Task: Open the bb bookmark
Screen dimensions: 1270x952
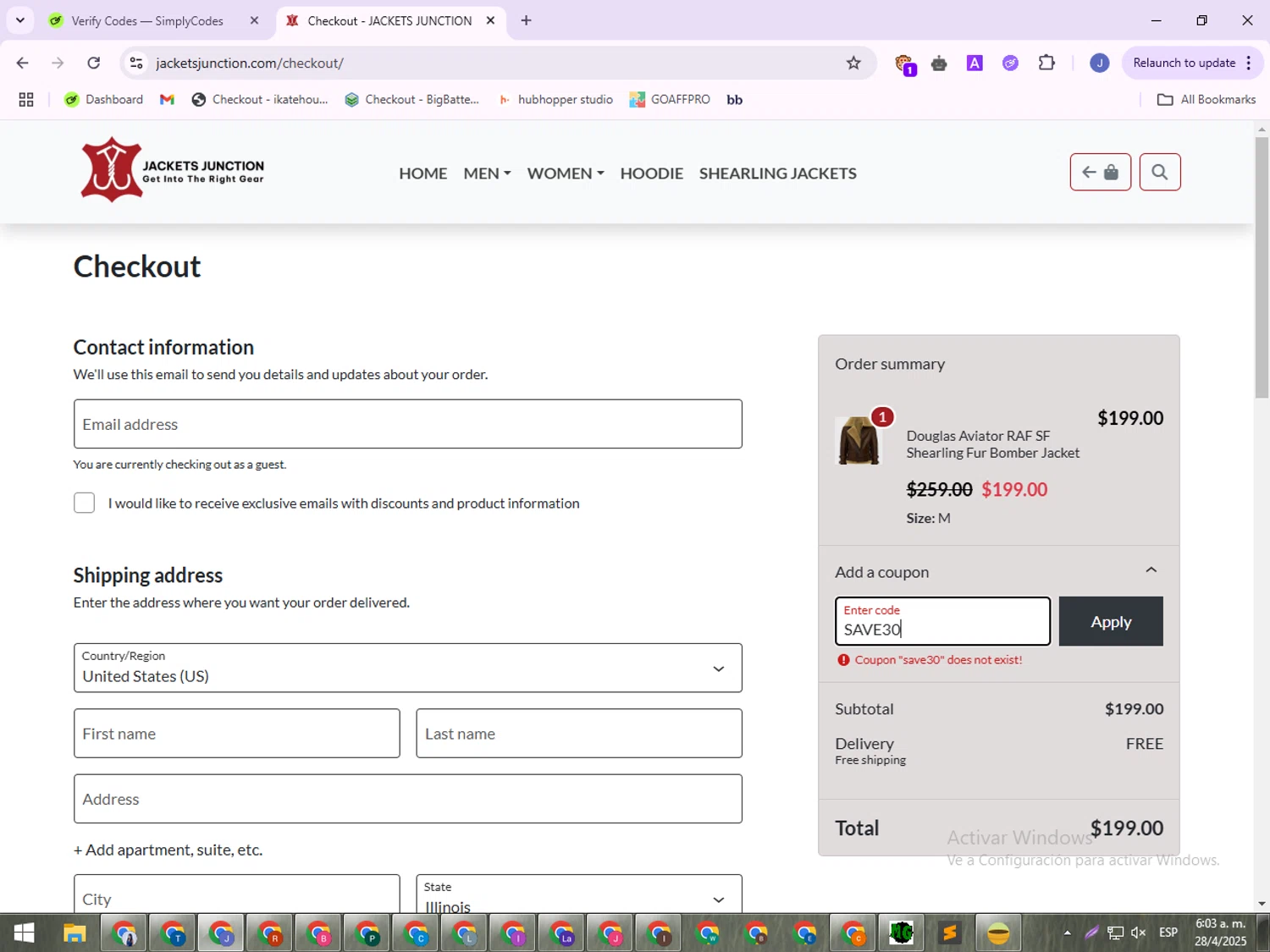Action: click(734, 100)
